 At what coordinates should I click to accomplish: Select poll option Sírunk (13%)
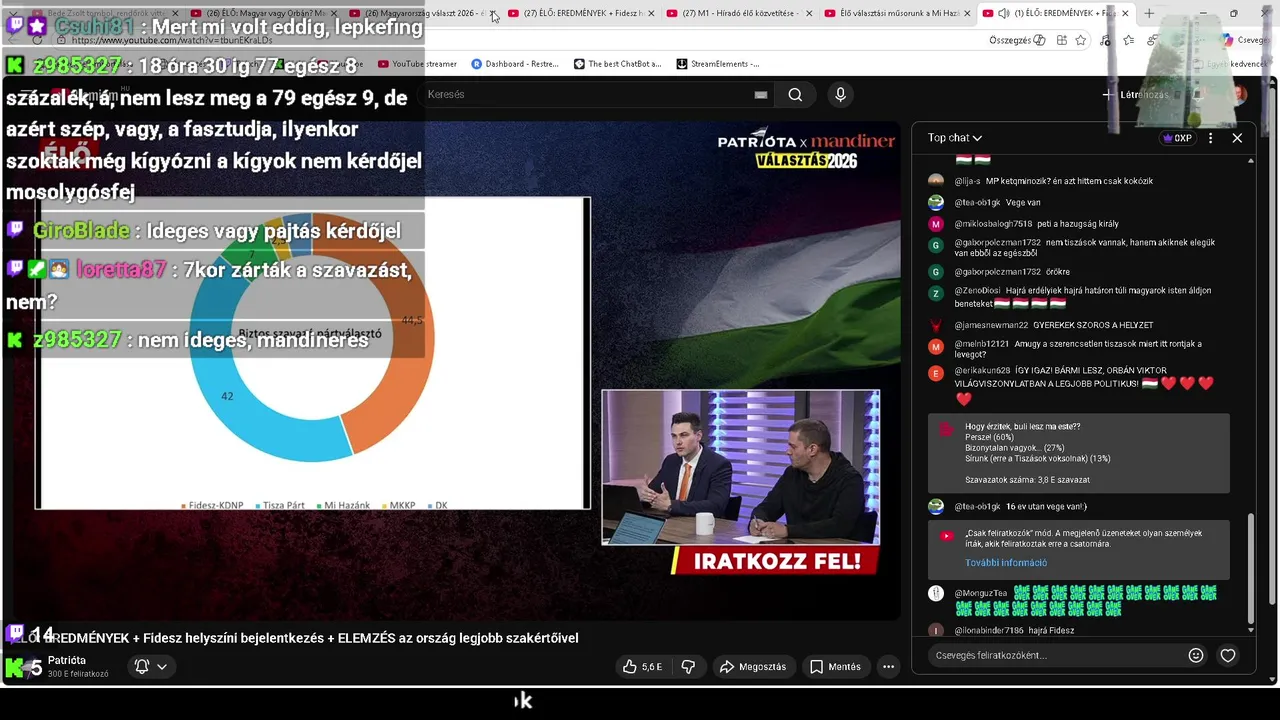click(1037, 459)
